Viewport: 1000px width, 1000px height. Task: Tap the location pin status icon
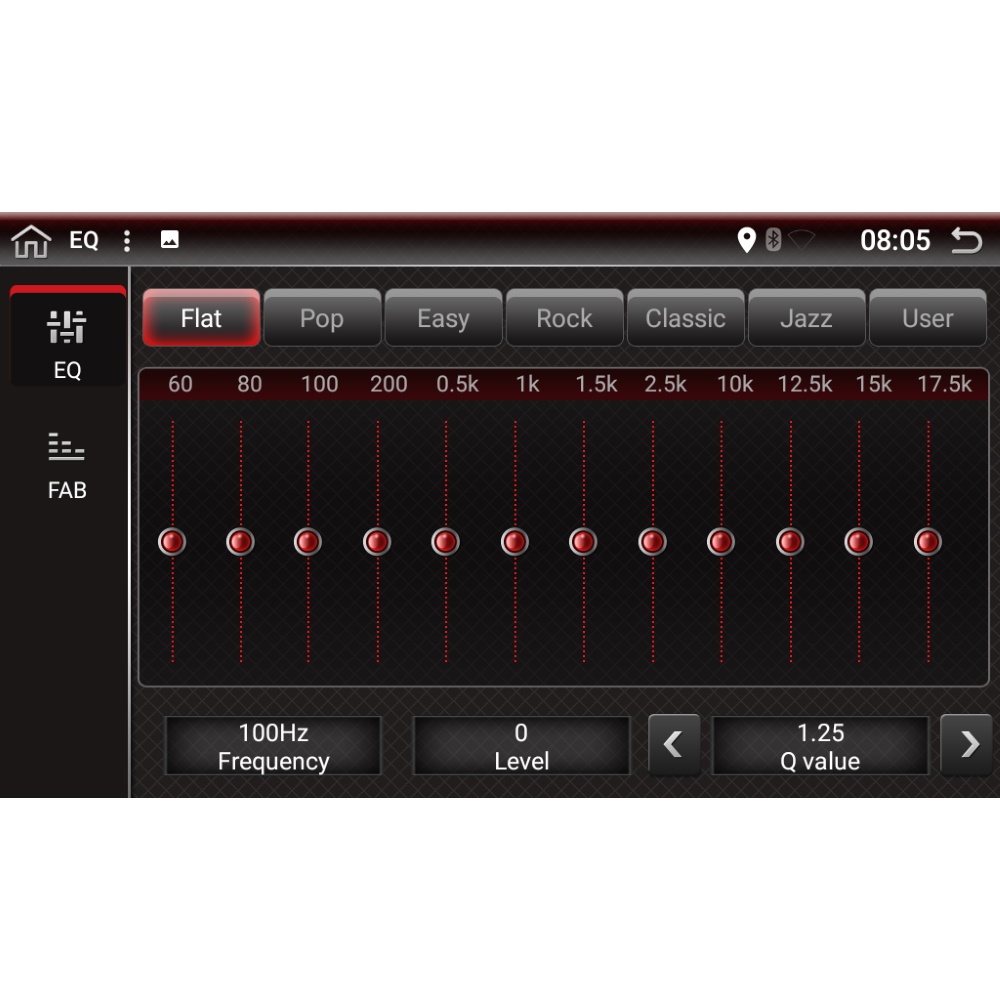pos(746,240)
